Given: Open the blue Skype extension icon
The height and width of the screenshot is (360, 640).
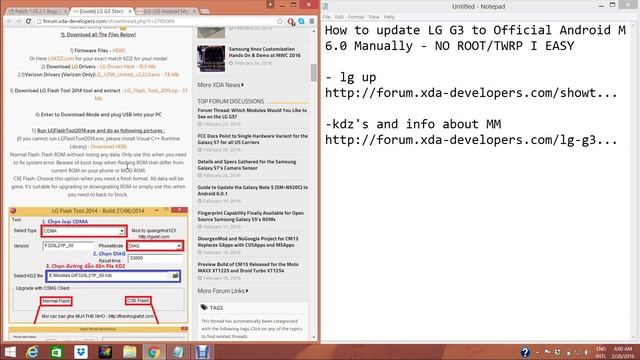Looking at the screenshot, I should pos(301,21).
